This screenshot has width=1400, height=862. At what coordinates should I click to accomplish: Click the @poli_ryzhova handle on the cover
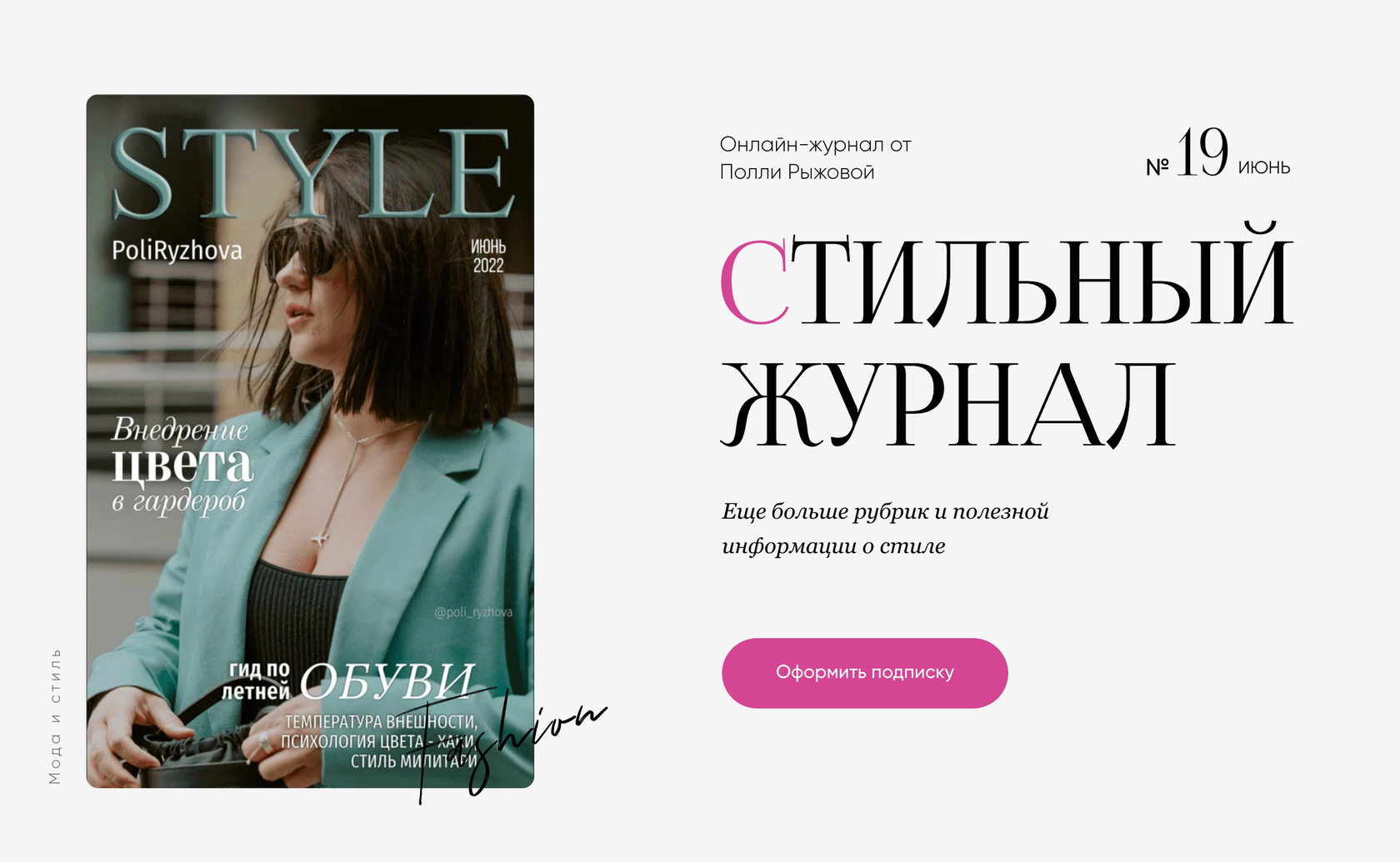473,612
